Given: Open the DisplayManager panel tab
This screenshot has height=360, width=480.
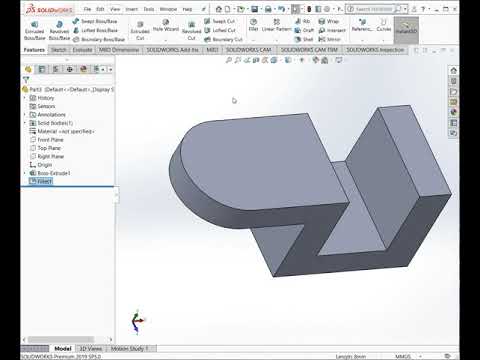Looking at the screenshot, I should click(83, 69).
